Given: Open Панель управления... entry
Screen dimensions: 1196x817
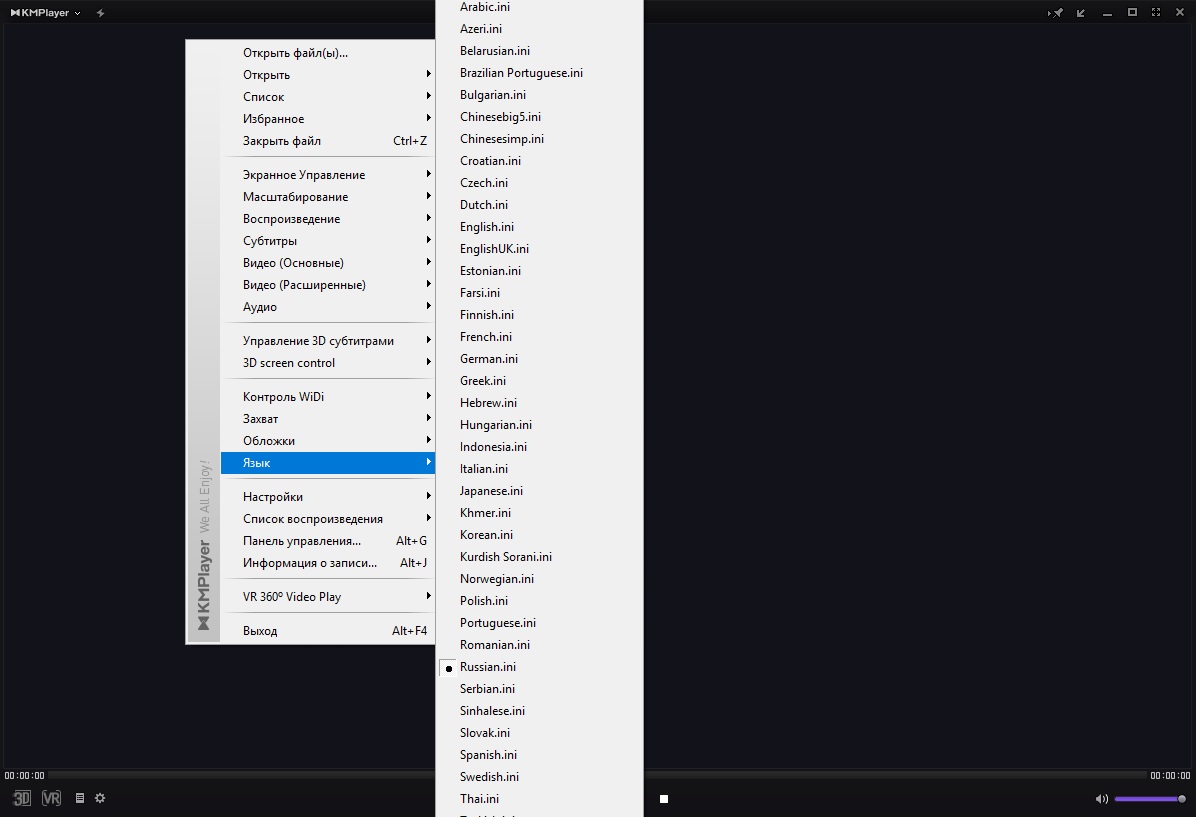Looking at the screenshot, I should (302, 541).
